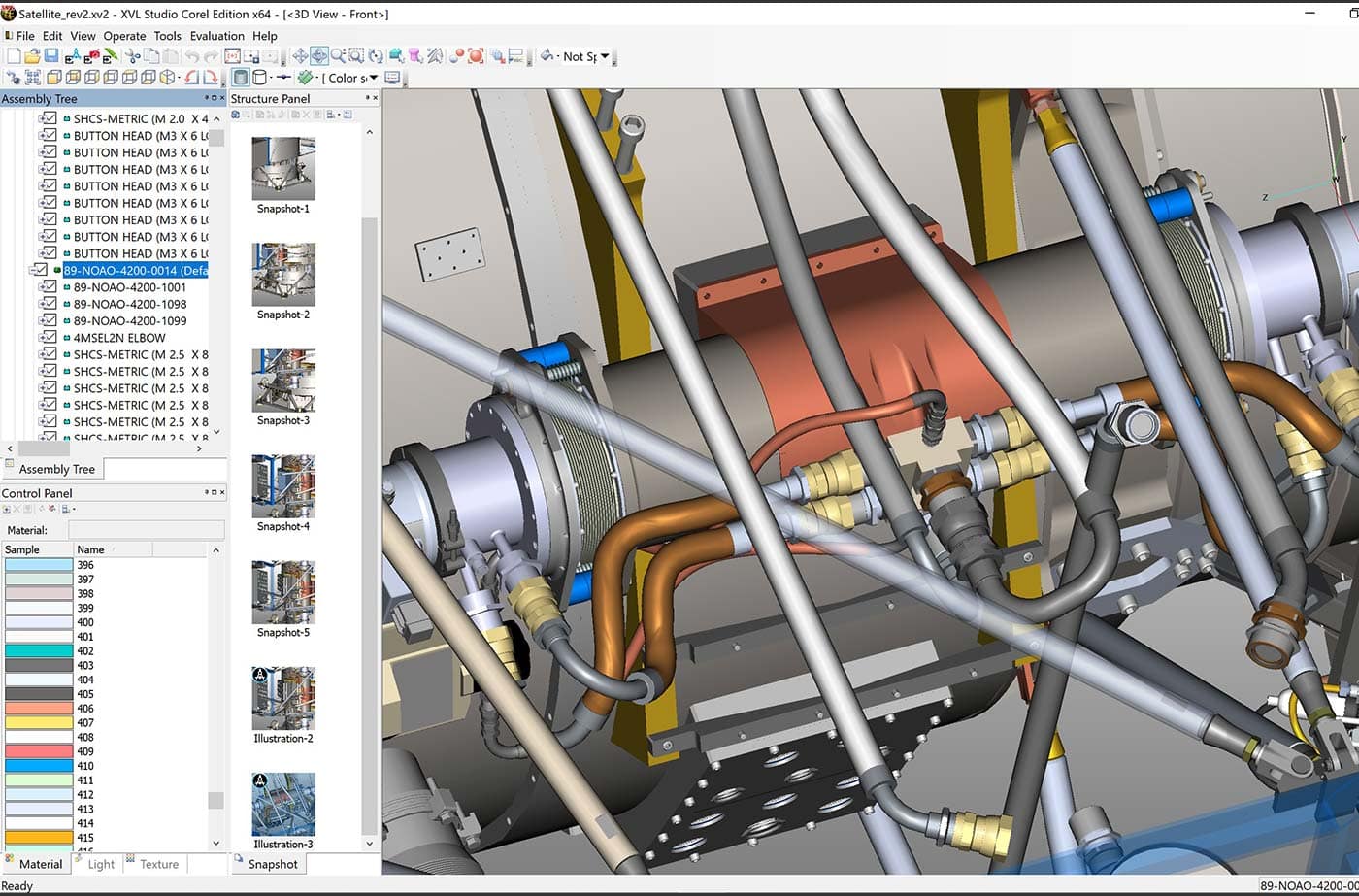The image size is (1359, 896).
Task: Open the 'Color s' dropdown
Action: [x=373, y=78]
